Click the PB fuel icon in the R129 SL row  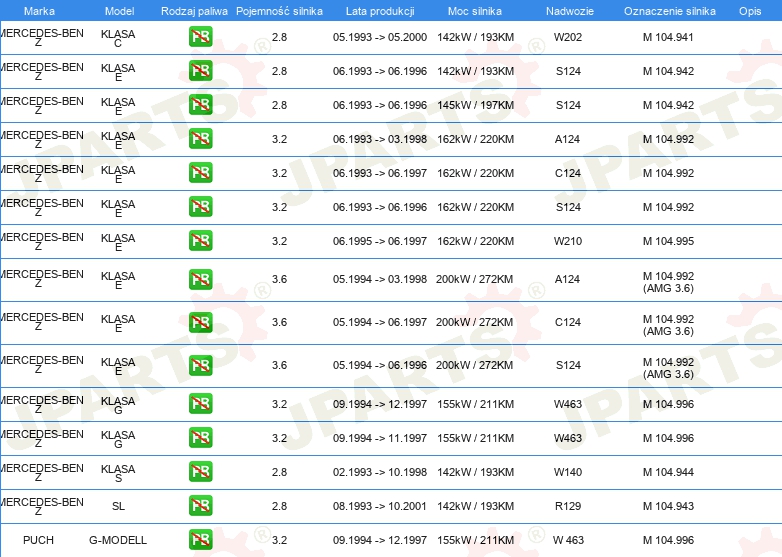click(x=200, y=506)
